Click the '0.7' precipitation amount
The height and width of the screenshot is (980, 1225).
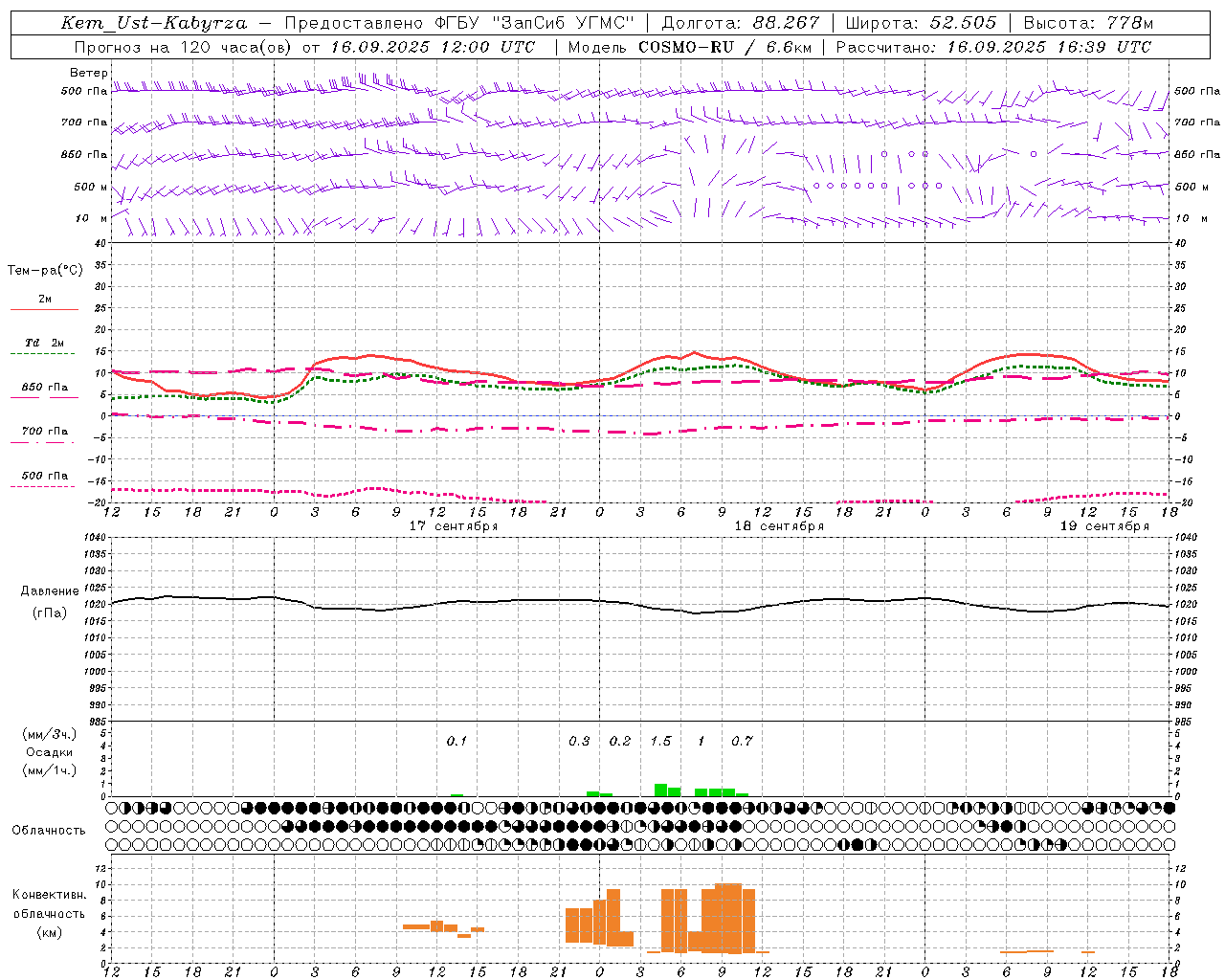tap(742, 741)
